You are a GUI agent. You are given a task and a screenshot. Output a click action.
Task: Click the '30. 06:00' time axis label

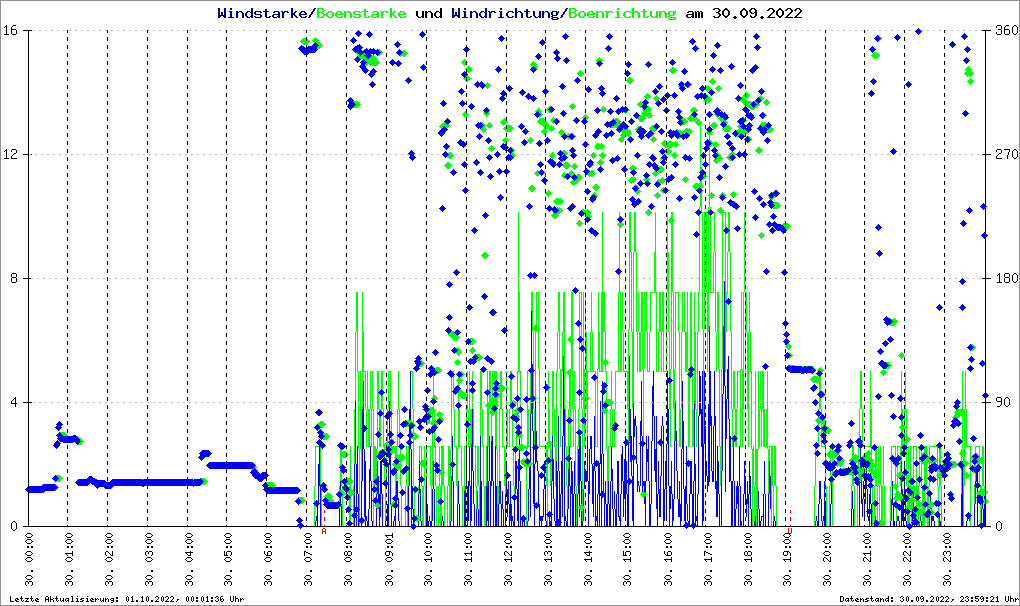[268, 560]
